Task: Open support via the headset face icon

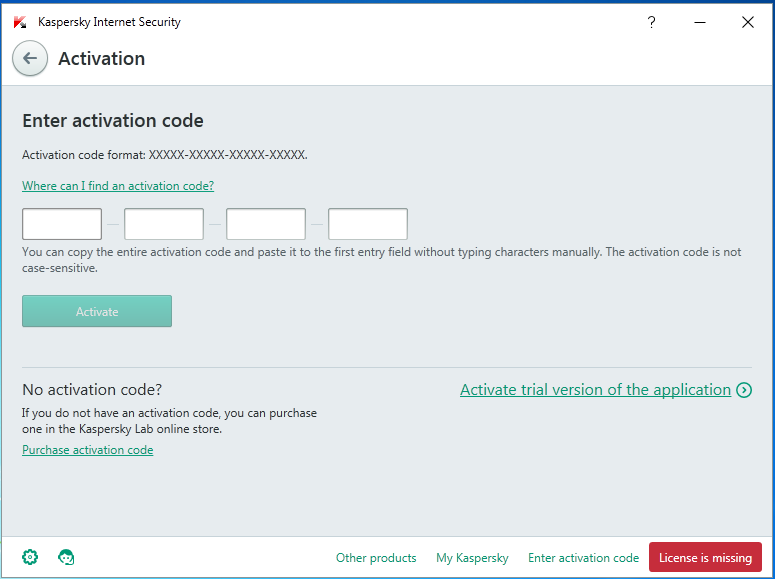Action: coord(66,557)
